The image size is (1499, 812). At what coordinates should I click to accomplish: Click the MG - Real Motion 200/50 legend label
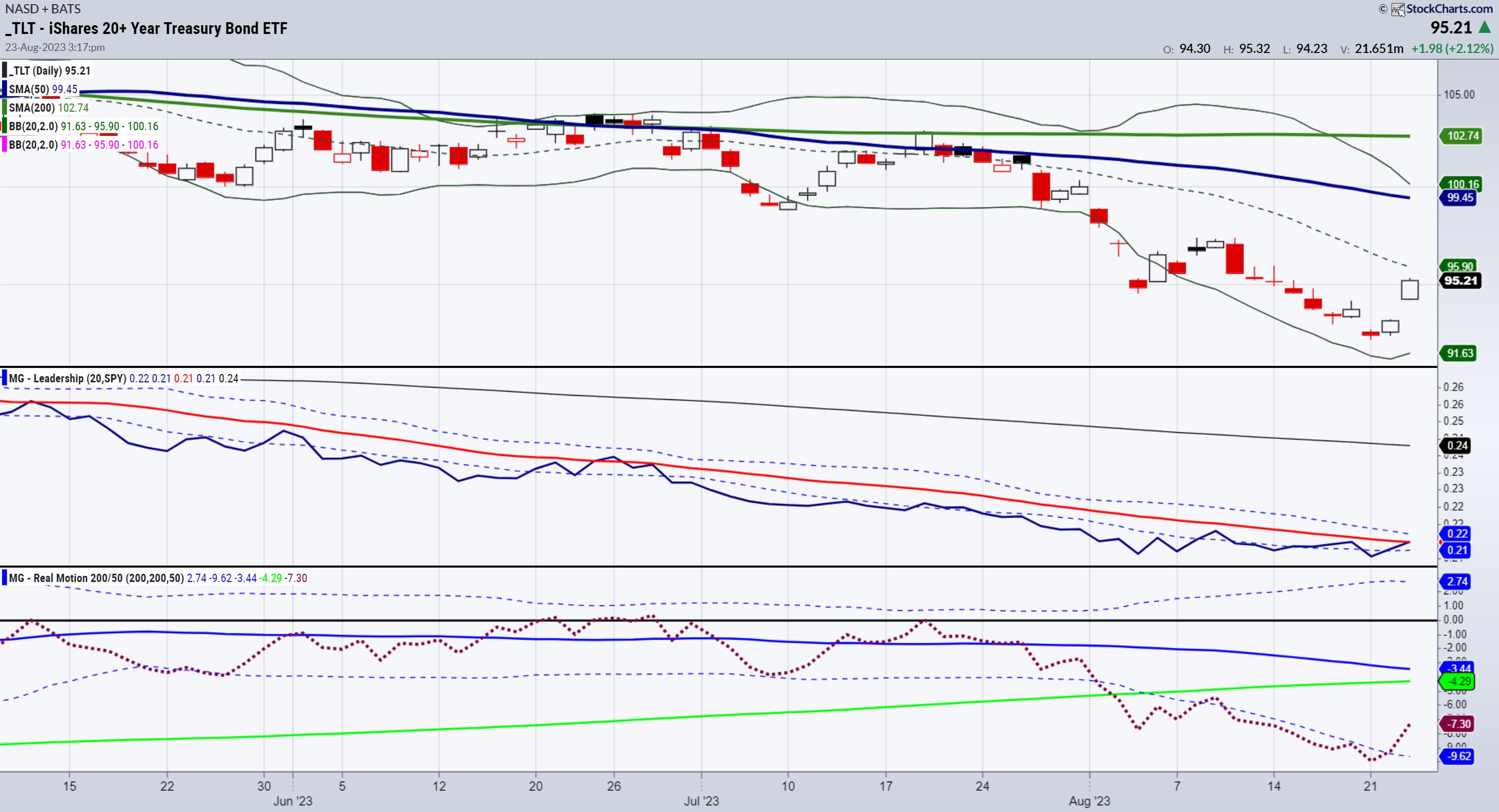[96, 578]
